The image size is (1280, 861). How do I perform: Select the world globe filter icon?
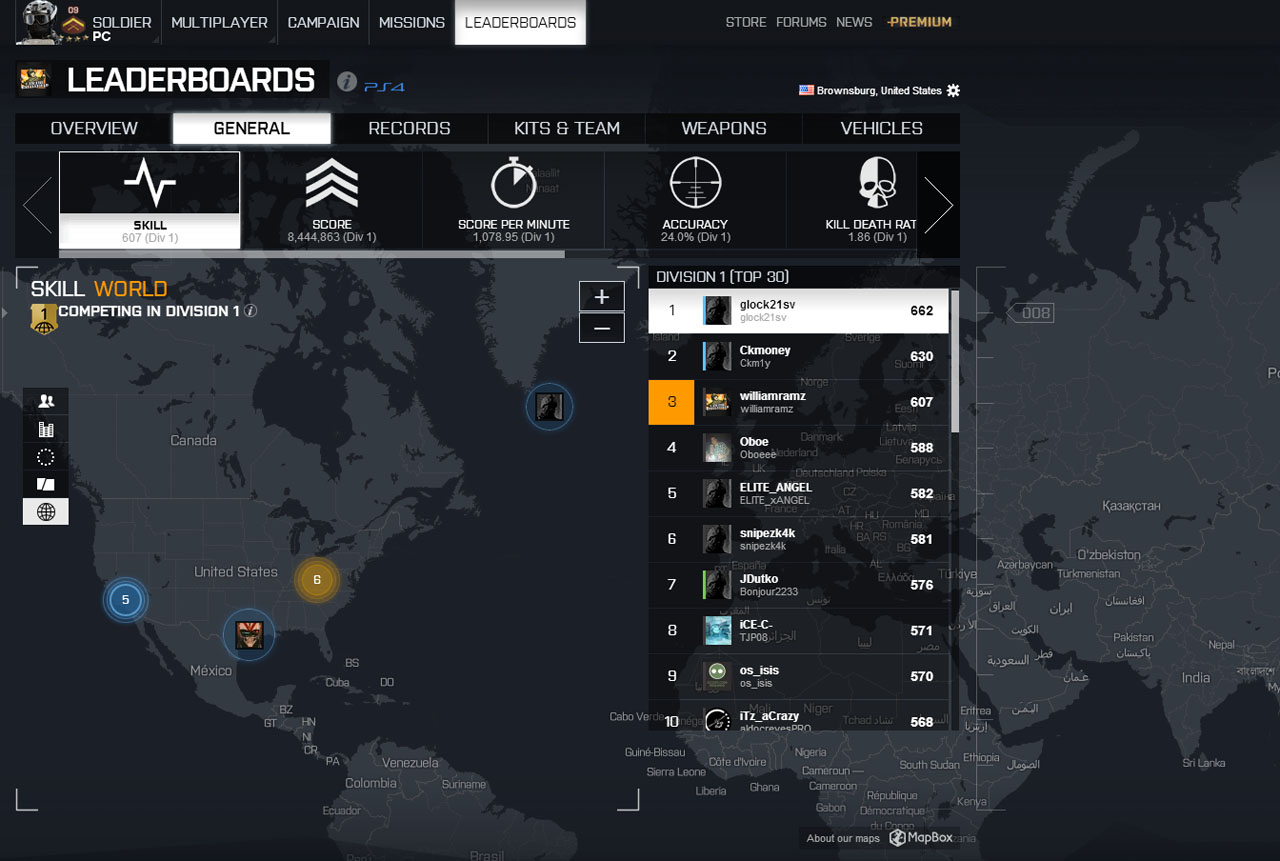click(x=46, y=512)
